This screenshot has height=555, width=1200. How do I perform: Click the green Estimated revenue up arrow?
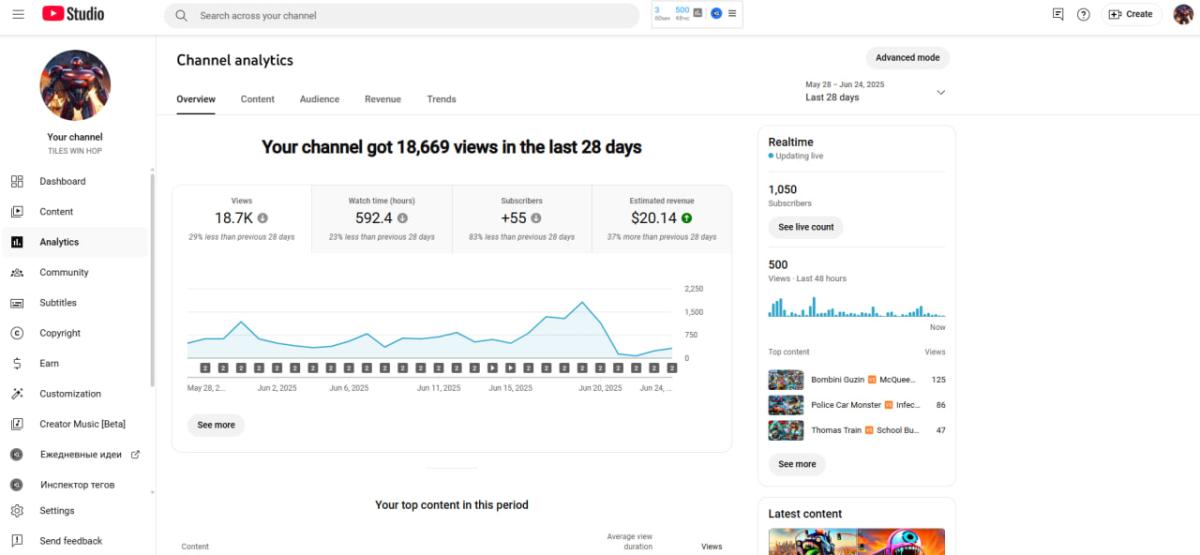(687, 218)
